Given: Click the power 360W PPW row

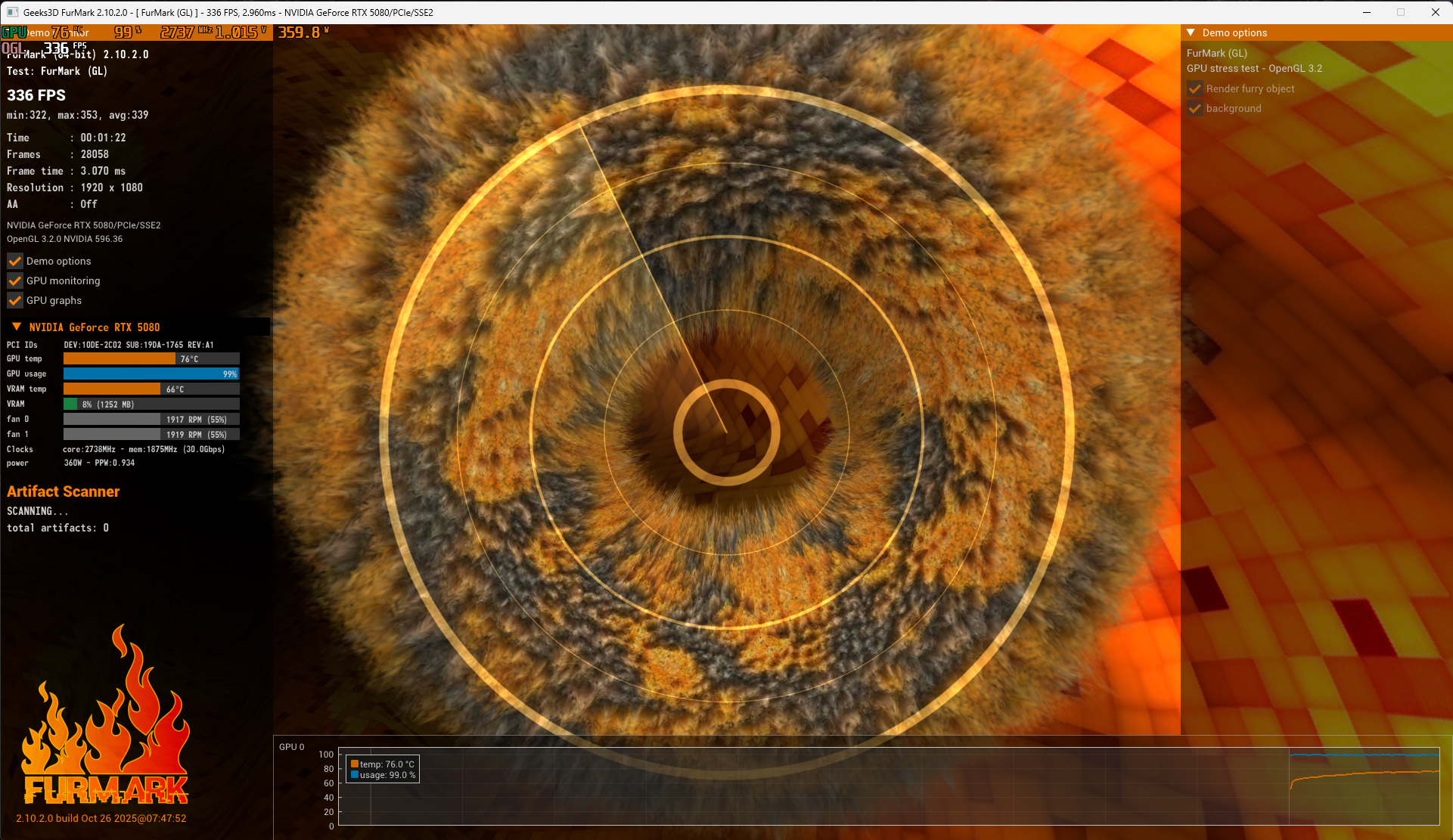Looking at the screenshot, I should click(x=71, y=463).
